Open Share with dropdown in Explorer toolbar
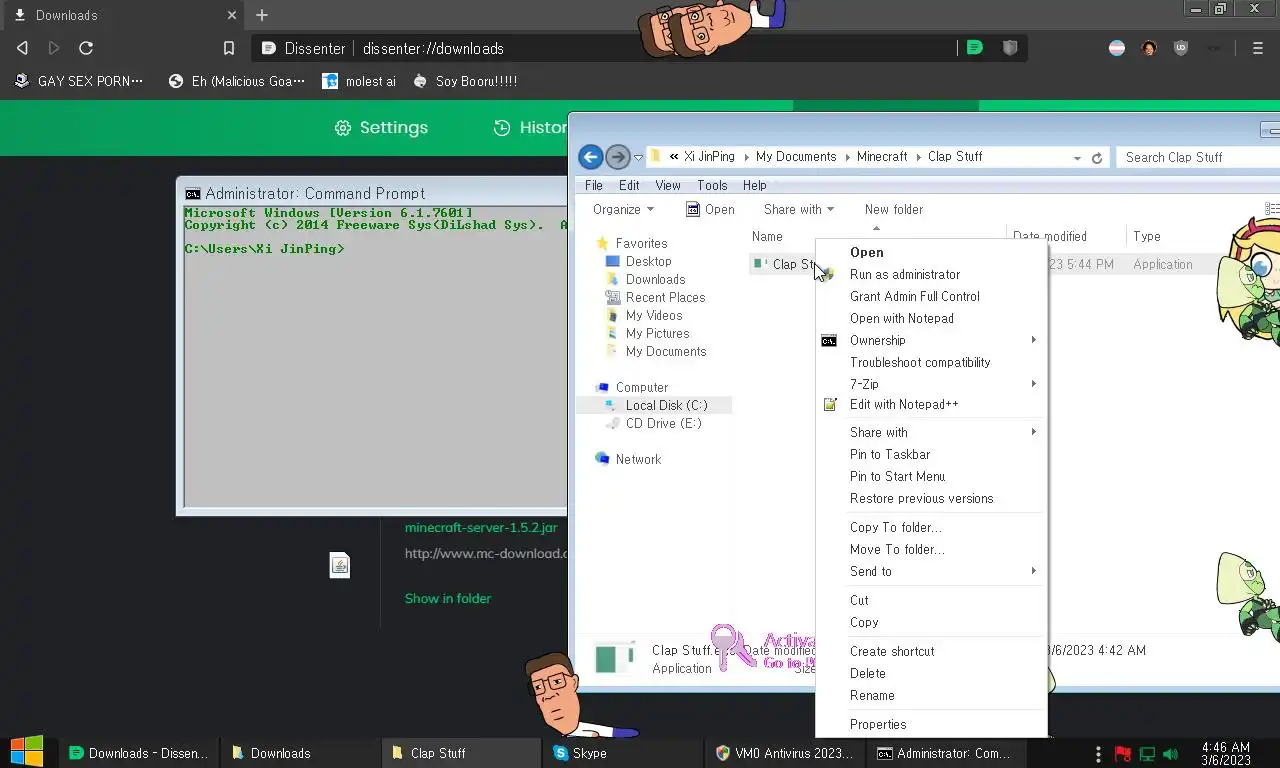 tap(799, 210)
